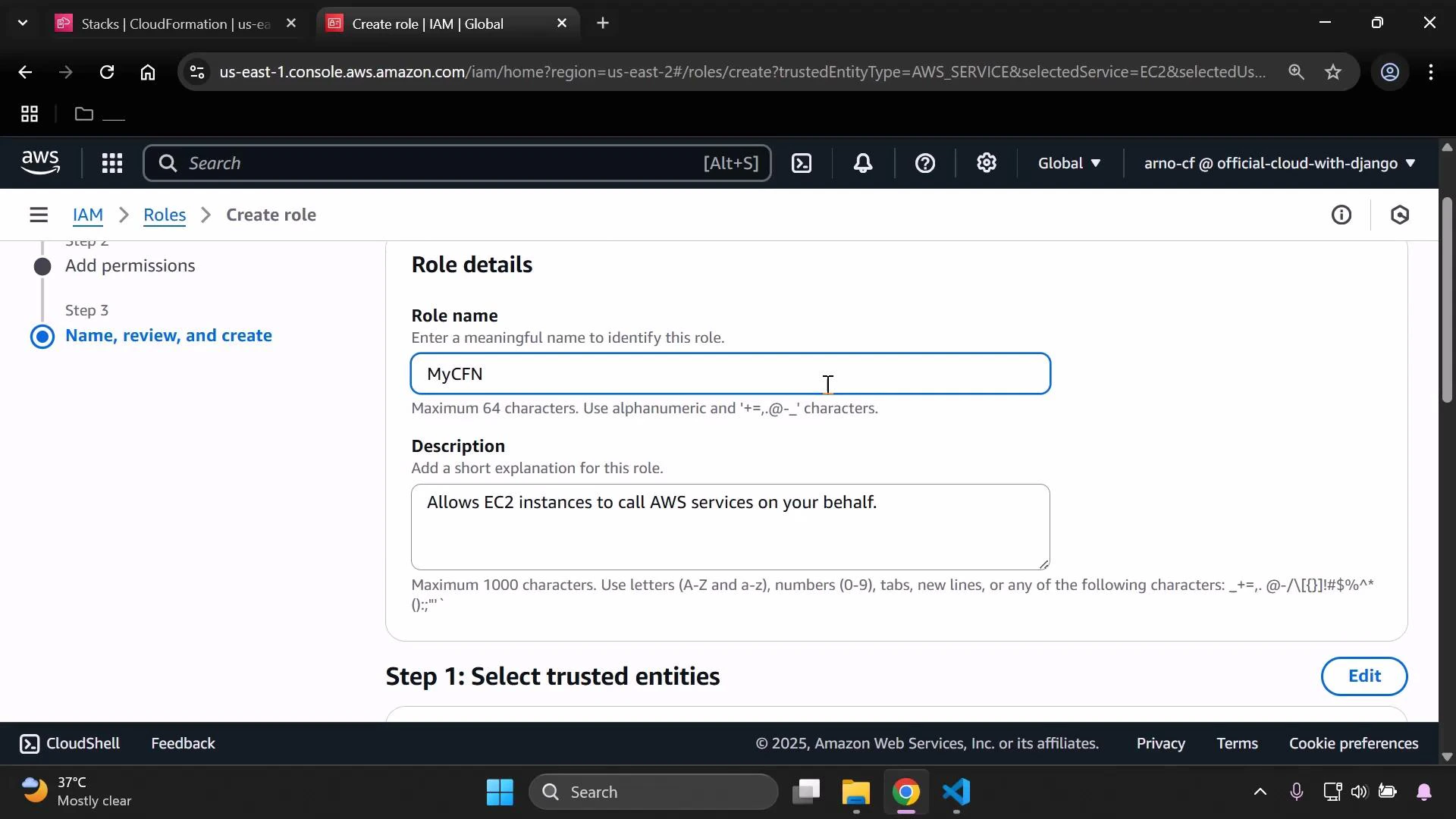
Task: Click the info icon beside Create role
Action: 1341,215
